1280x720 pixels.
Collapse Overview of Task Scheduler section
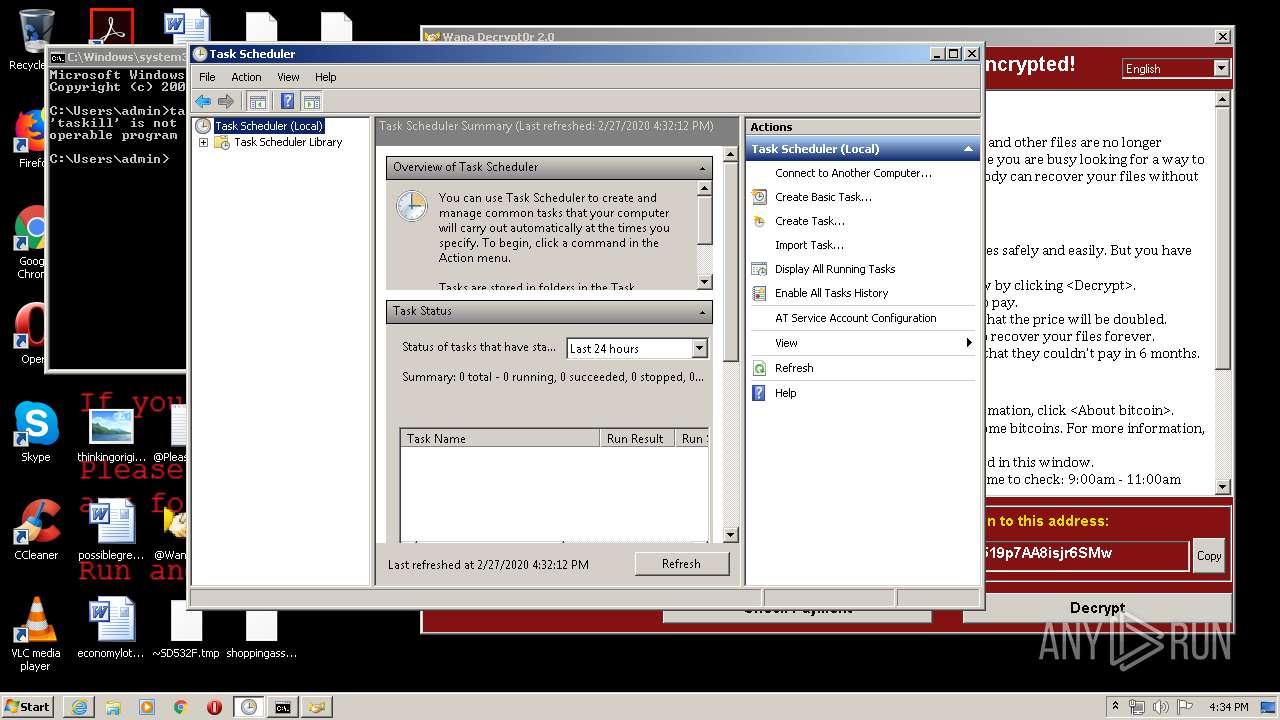click(x=703, y=168)
